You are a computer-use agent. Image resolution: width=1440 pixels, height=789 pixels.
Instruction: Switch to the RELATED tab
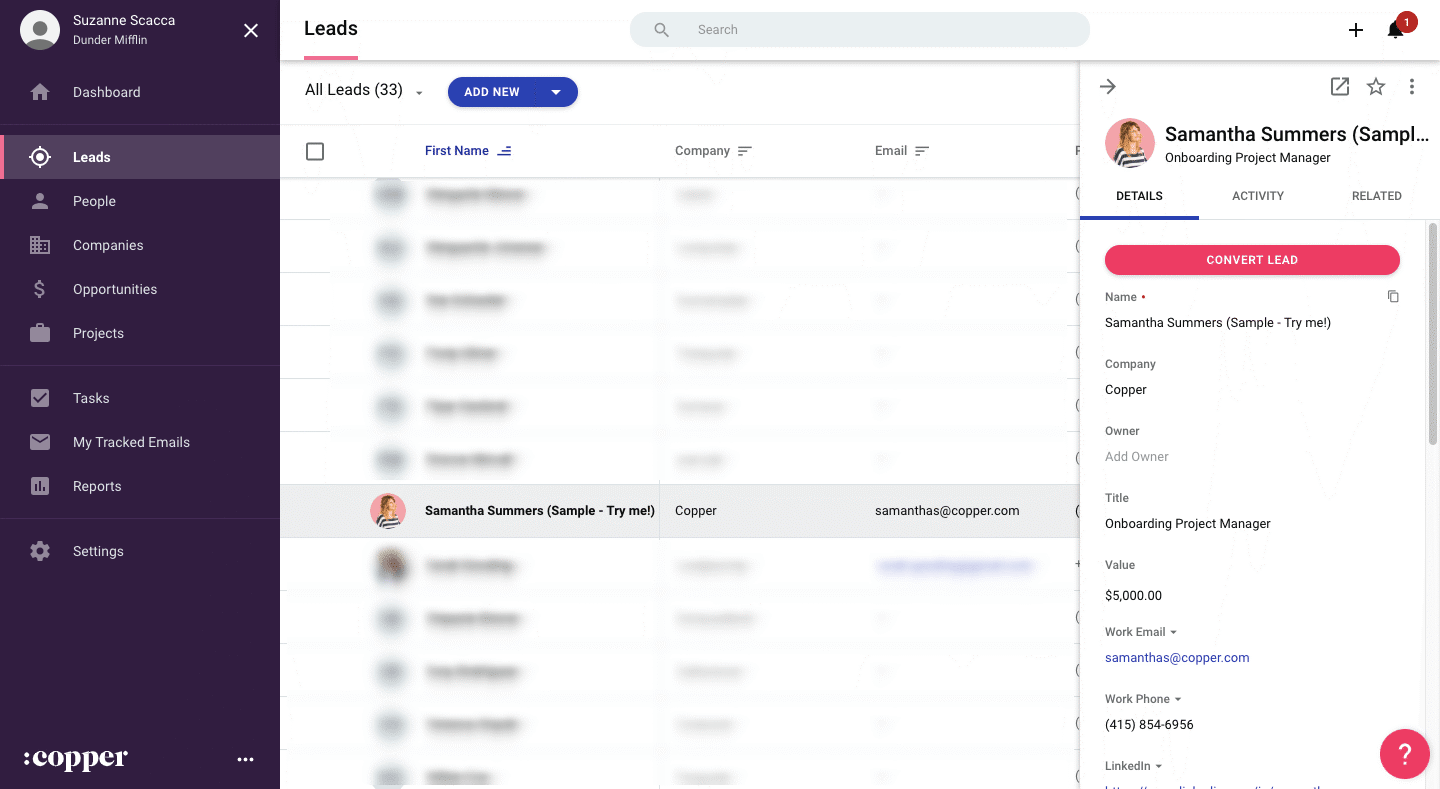pyautogui.click(x=1377, y=196)
